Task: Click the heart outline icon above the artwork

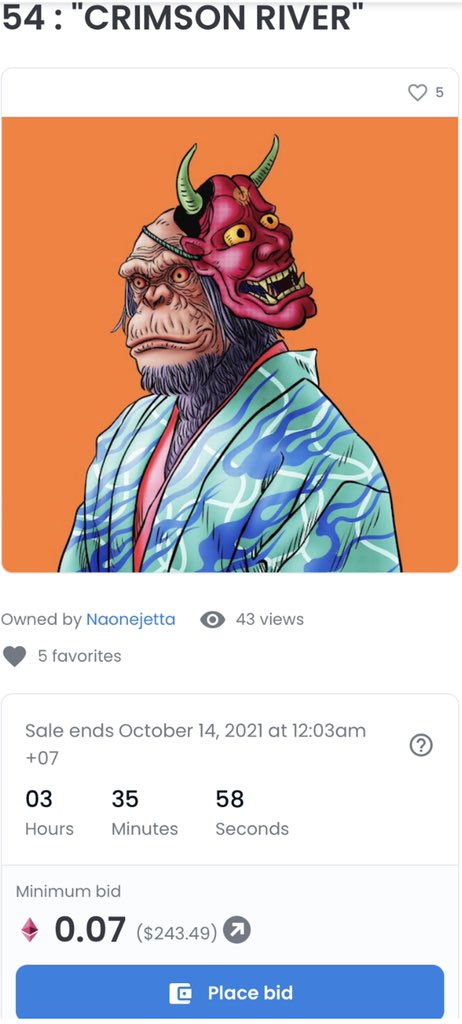Action: [417, 93]
